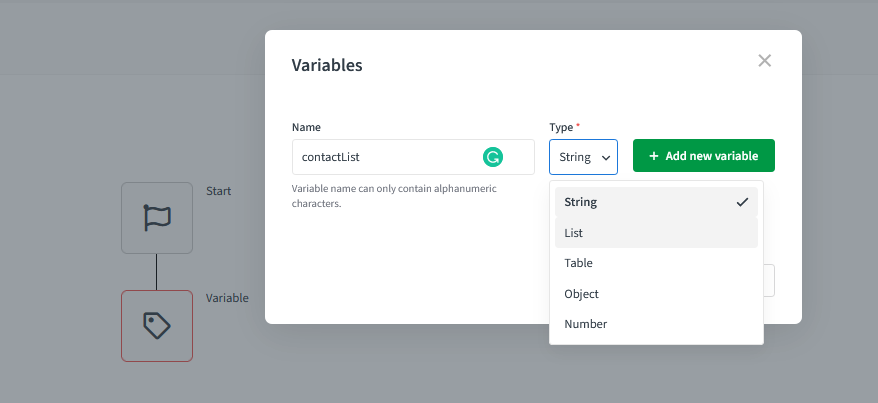Click the Start node label
This screenshot has width=878, height=403.
[218, 190]
